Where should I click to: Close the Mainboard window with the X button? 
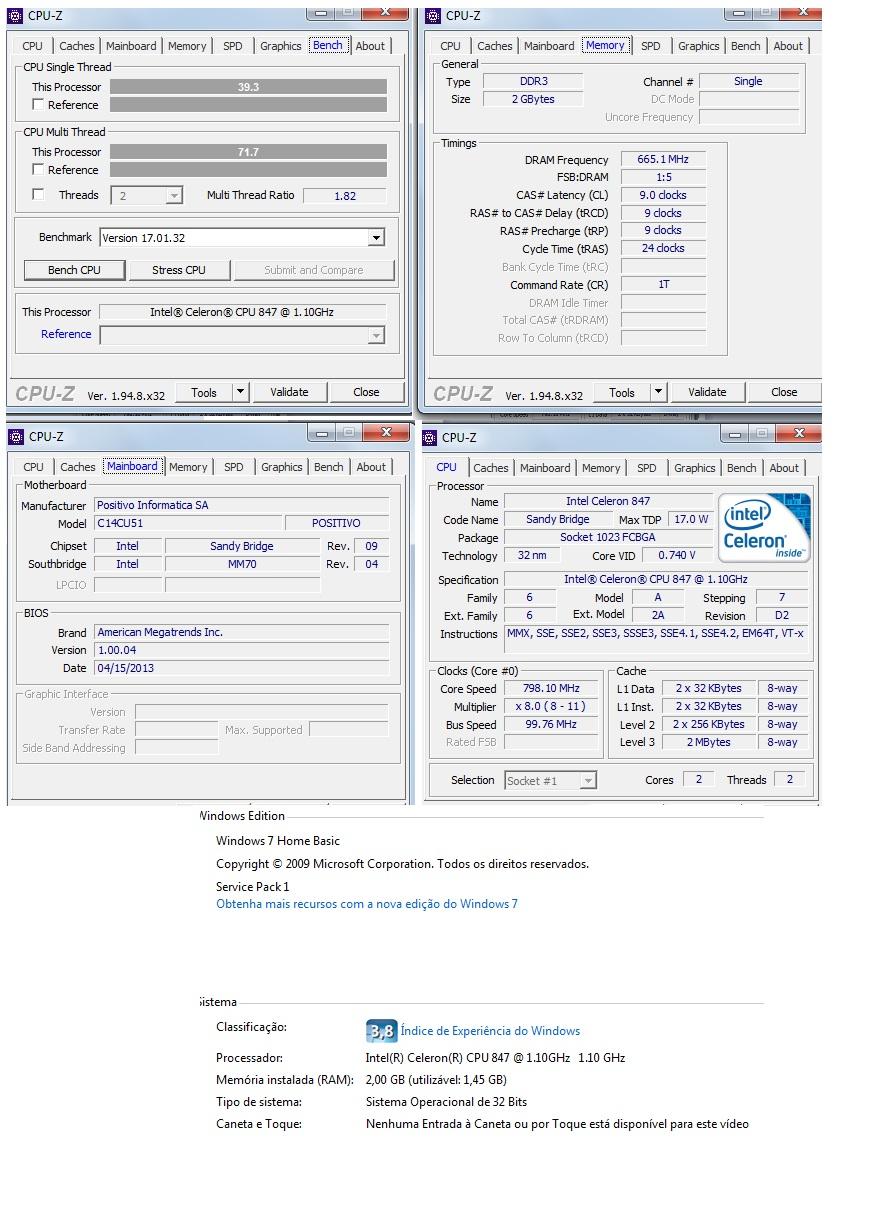(386, 434)
